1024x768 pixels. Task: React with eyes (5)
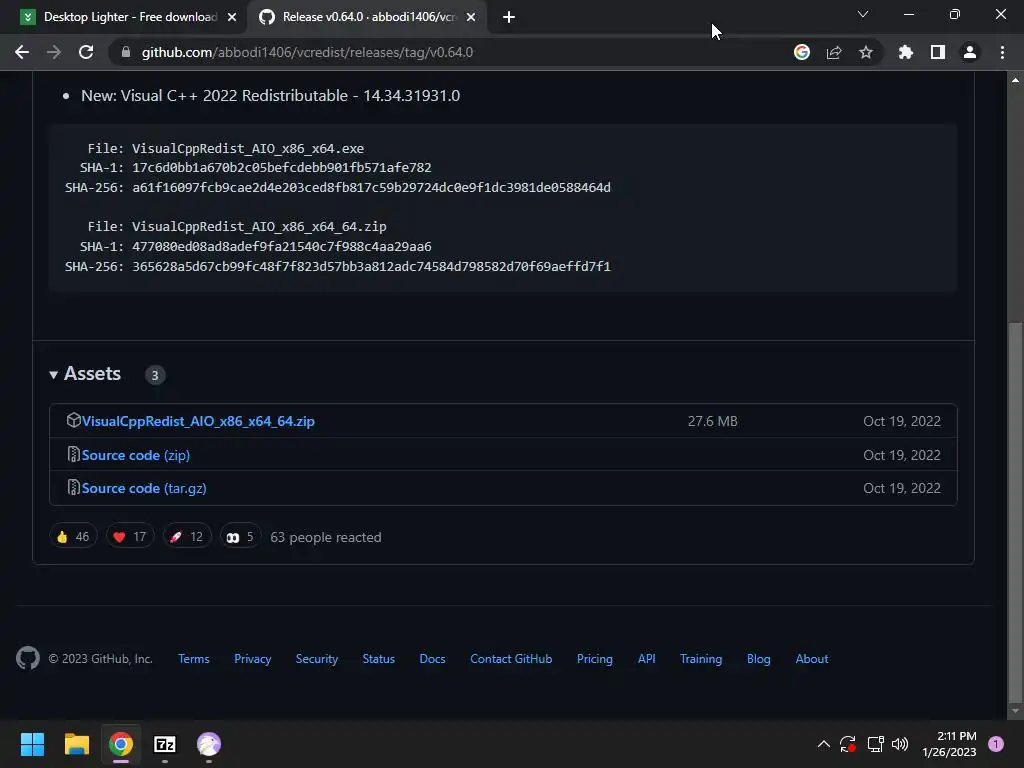pyautogui.click(x=240, y=537)
